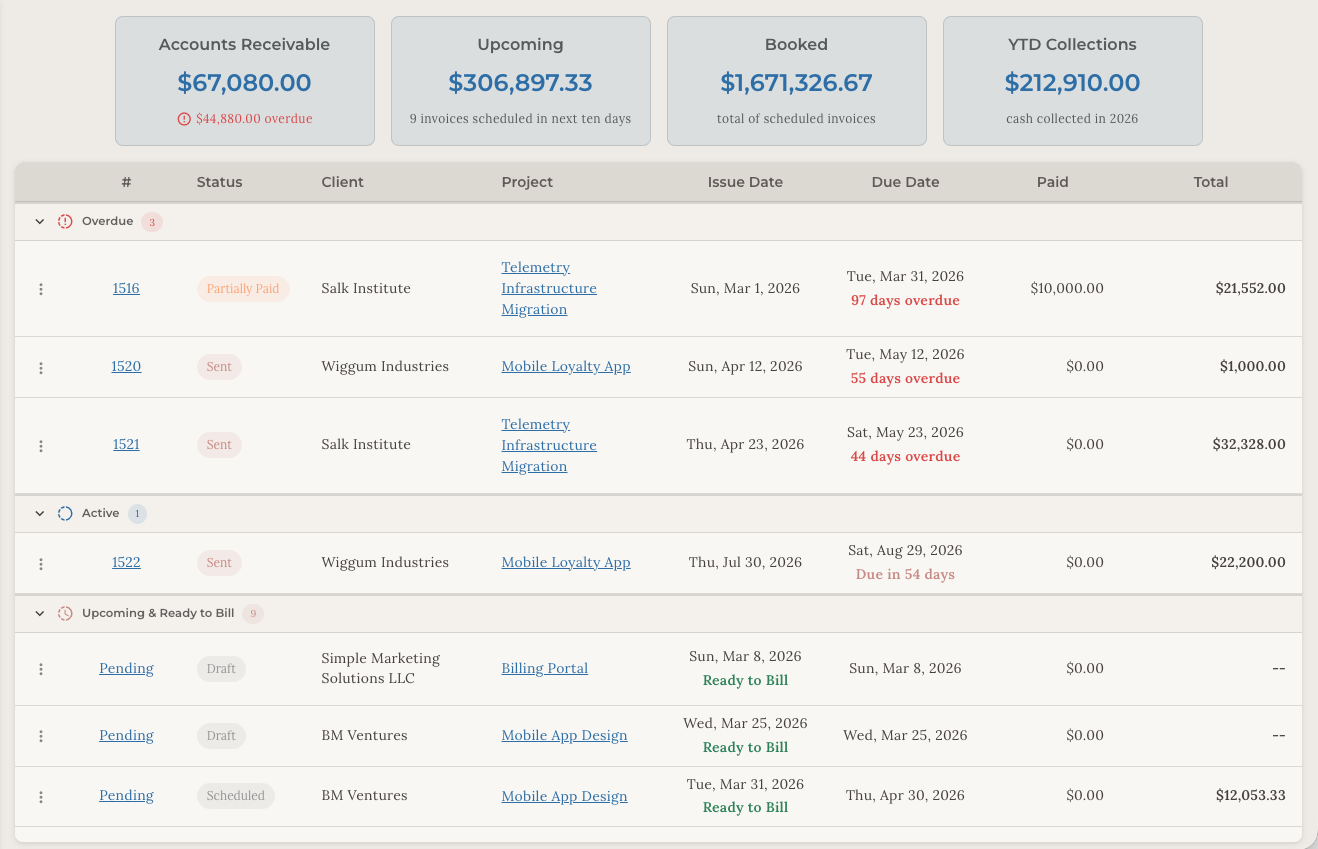Click 'Simple Marketing Solutions LLC' client name
The height and width of the screenshot is (849, 1318).
click(381, 668)
